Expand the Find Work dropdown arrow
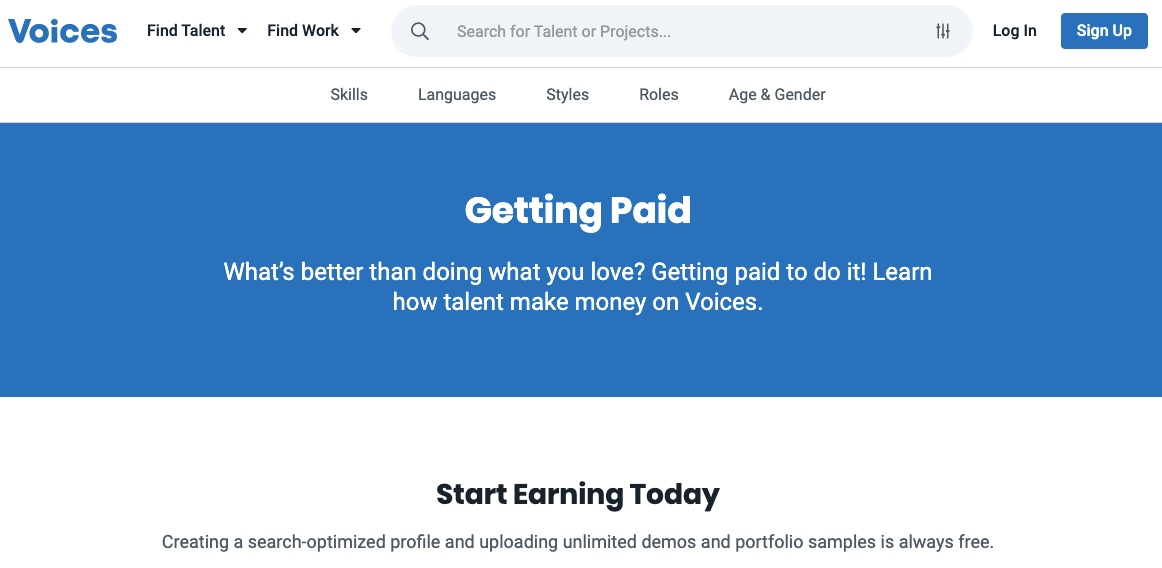This screenshot has width=1162, height=568. click(x=356, y=31)
